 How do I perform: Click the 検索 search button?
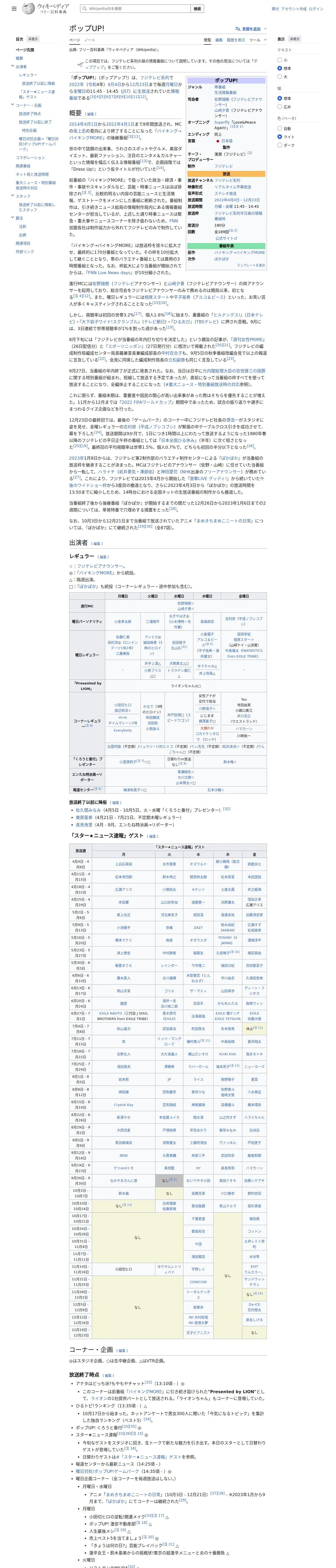(x=197, y=9)
